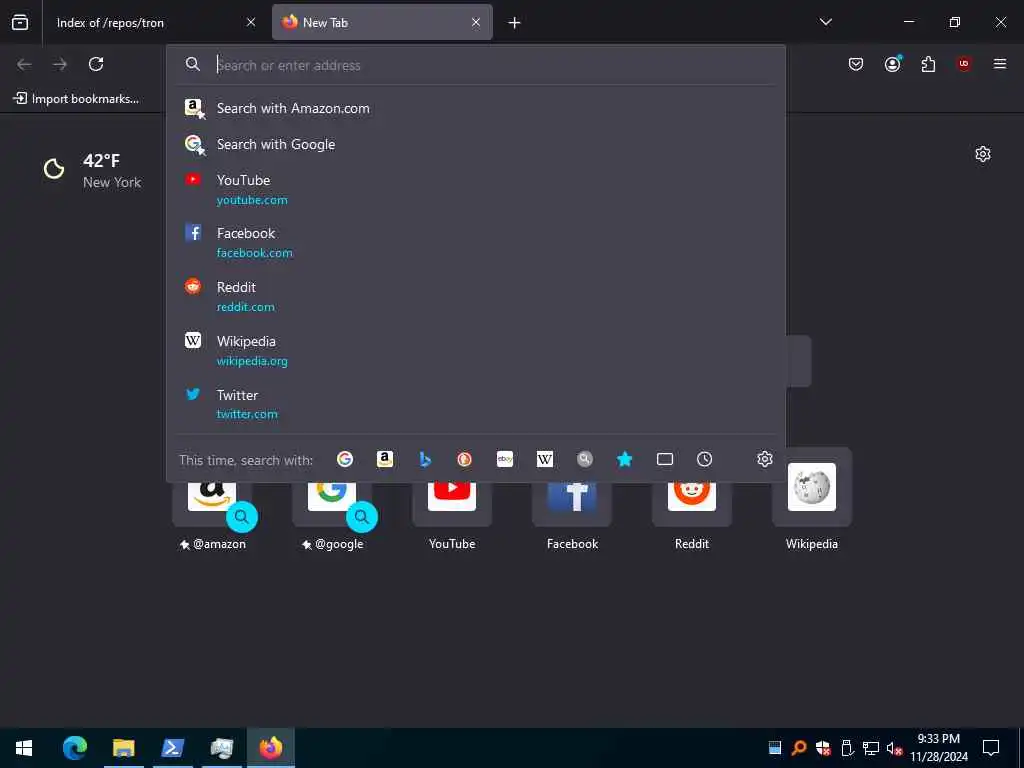This screenshot has width=1024, height=768.
Task: Open the Firefox account icon
Action: point(892,64)
